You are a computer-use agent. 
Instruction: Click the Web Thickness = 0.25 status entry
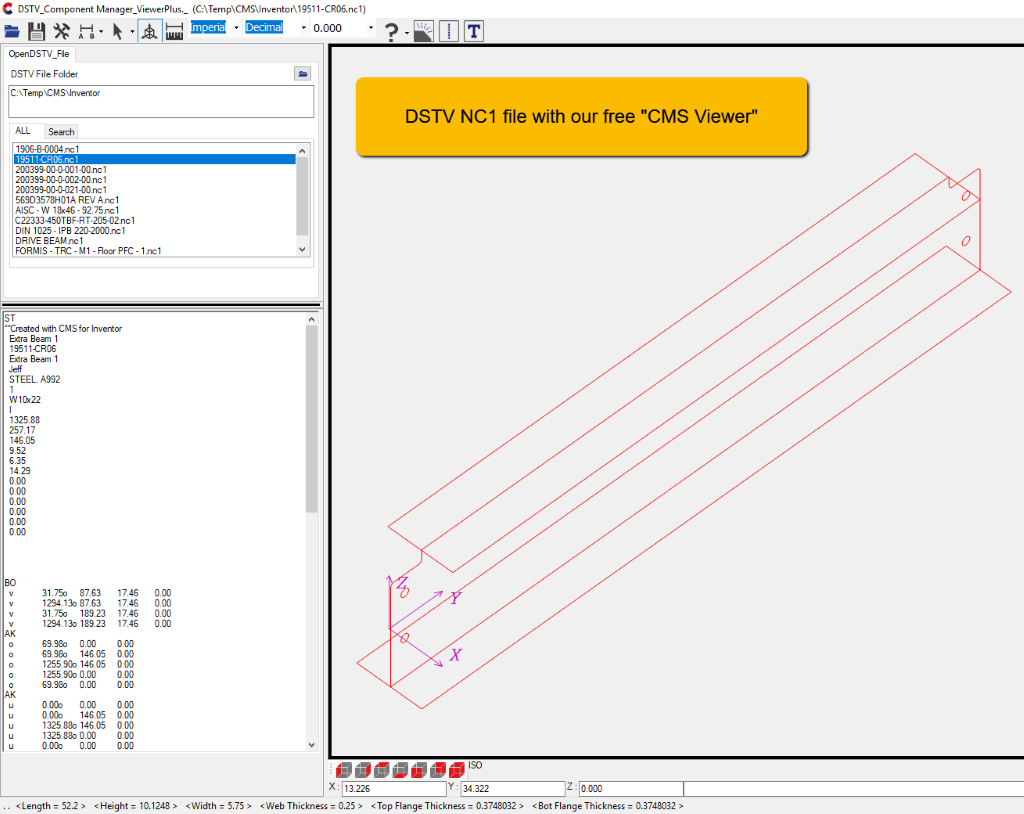[311, 806]
